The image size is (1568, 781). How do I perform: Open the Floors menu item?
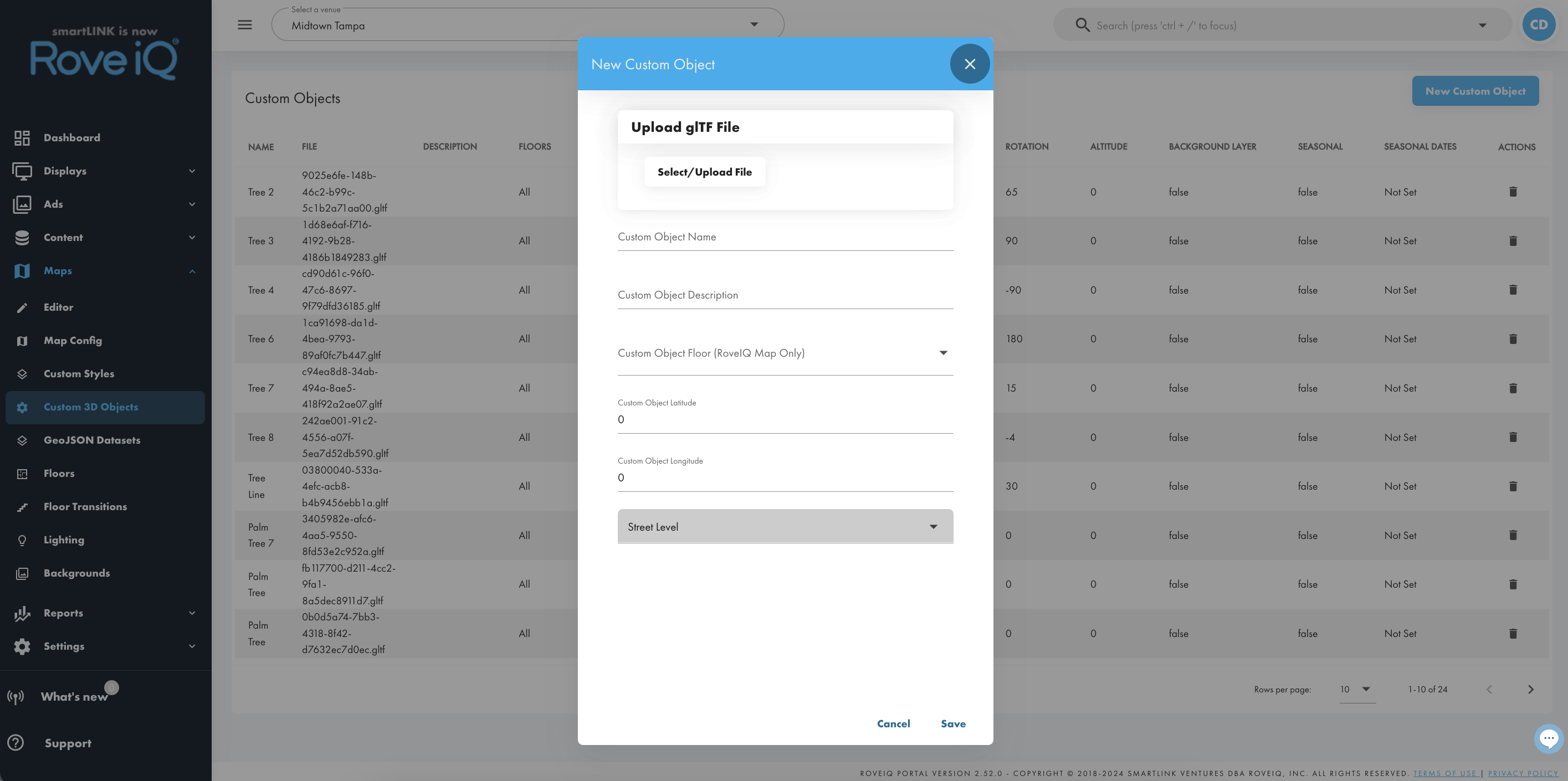[105, 474]
